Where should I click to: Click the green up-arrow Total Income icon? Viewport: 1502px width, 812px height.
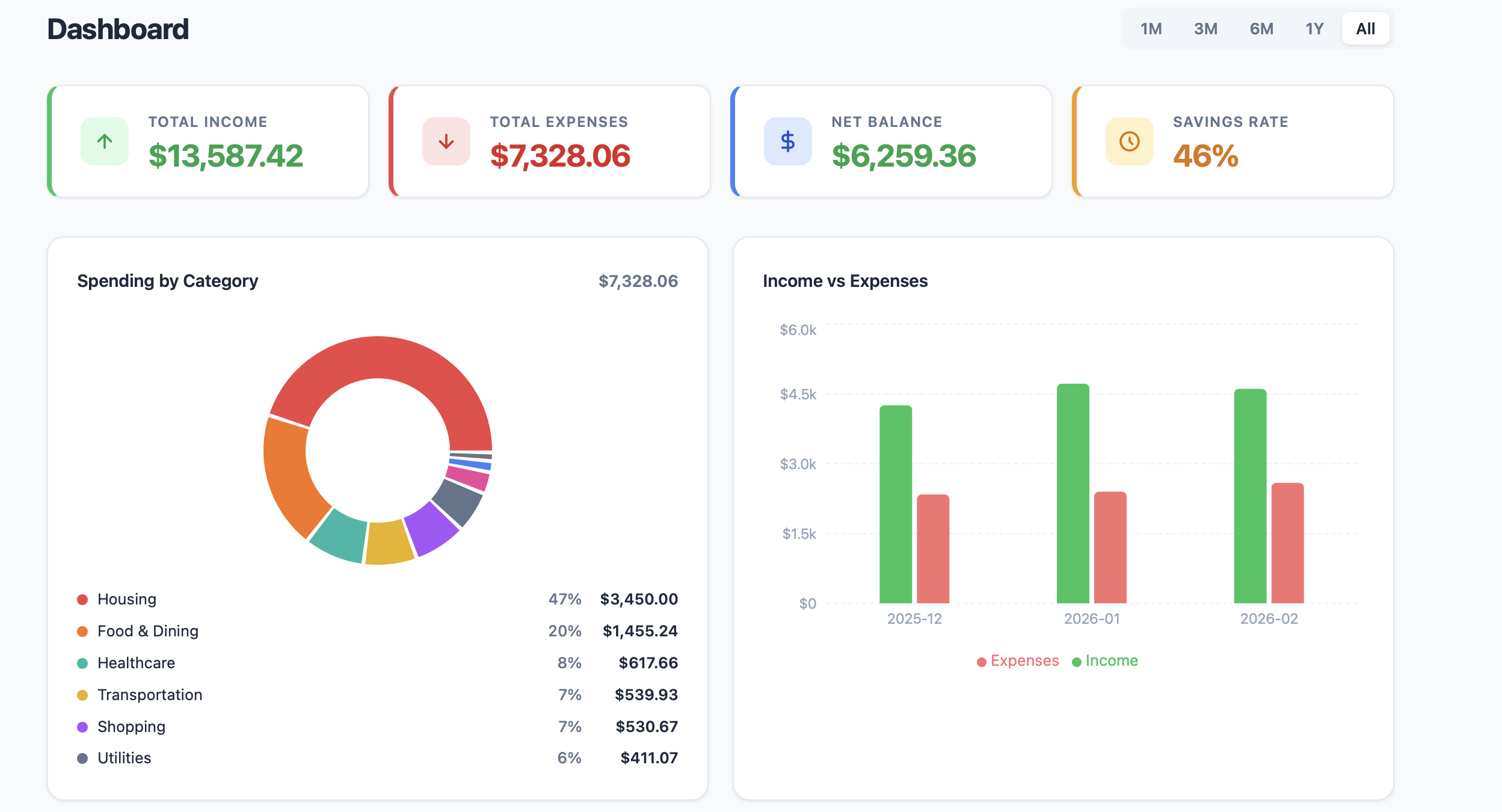(x=105, y=141)
